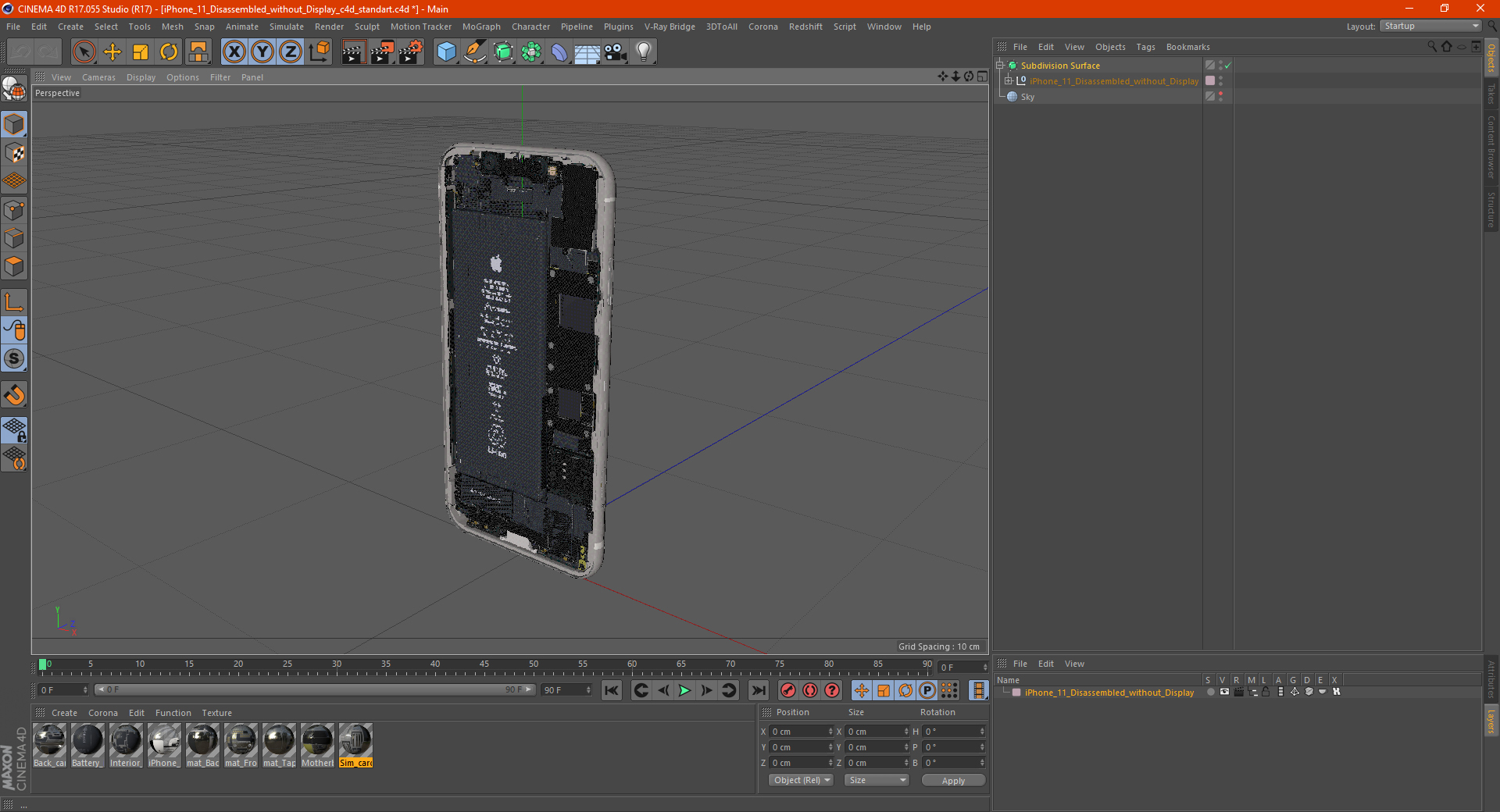Image resolution: width=1500 pixels, height=812 pixels.
Task: Add a Light object
Action: [x=643, y=52]
